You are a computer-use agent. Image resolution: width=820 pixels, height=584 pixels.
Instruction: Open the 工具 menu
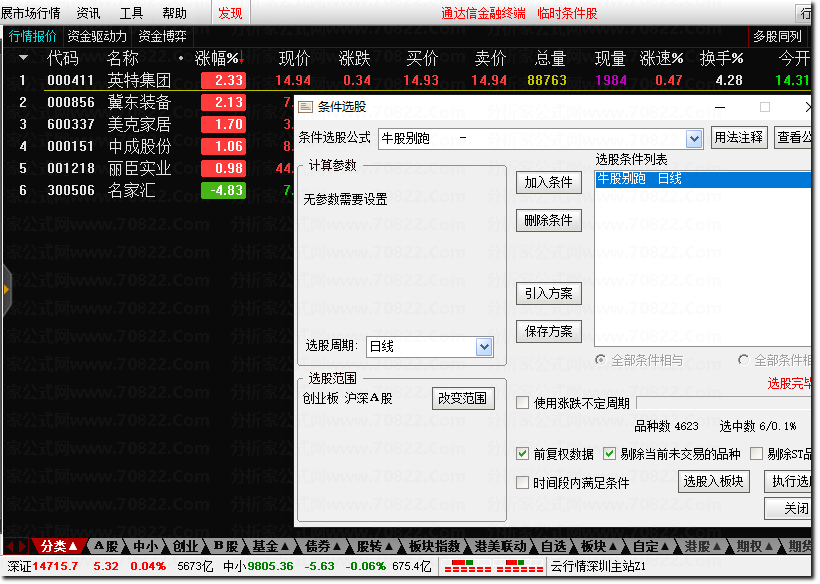[131, 13]
